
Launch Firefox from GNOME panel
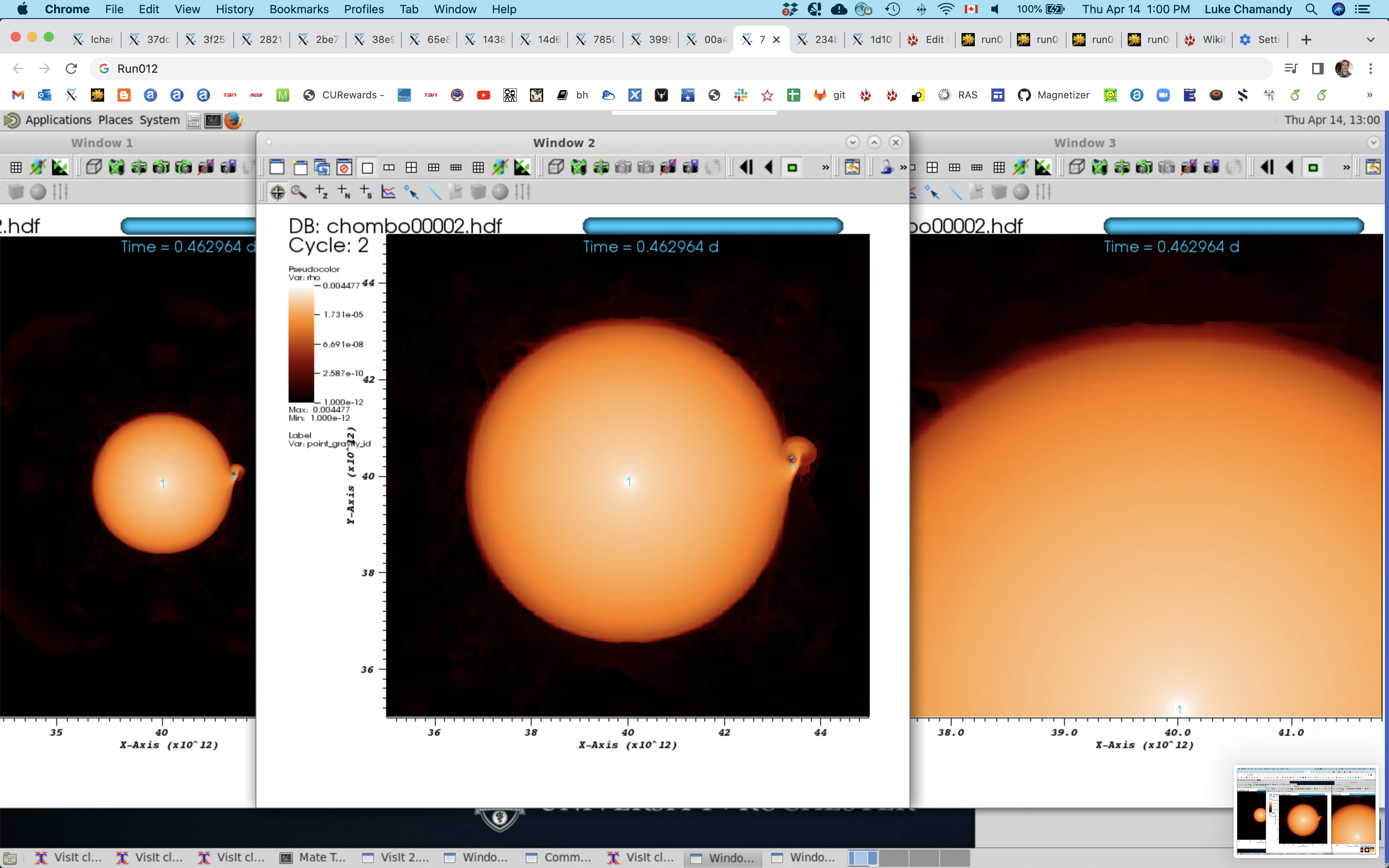click(233, 120)
